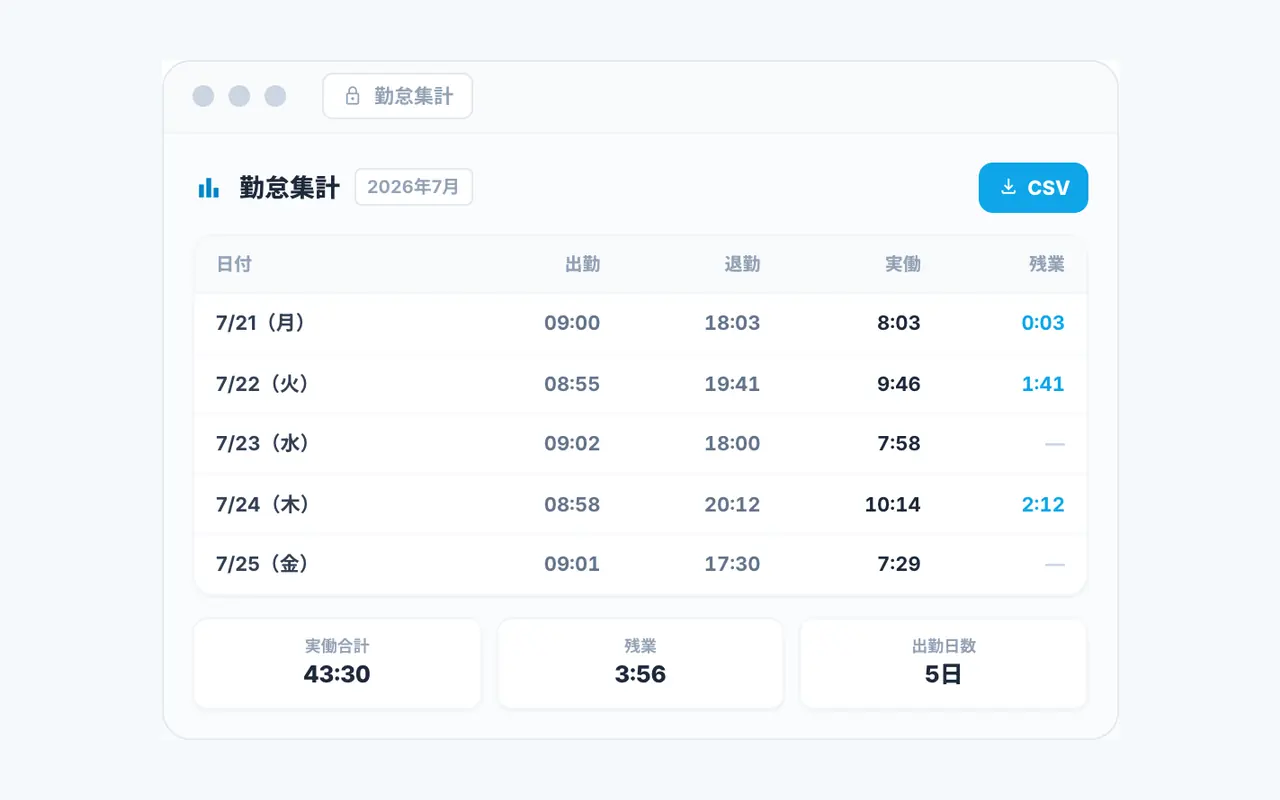The width and height of the screenshot is (1280, 800).
Task: Open the 出勤日数 5日 summary card
Action: (x=943, y=663)
